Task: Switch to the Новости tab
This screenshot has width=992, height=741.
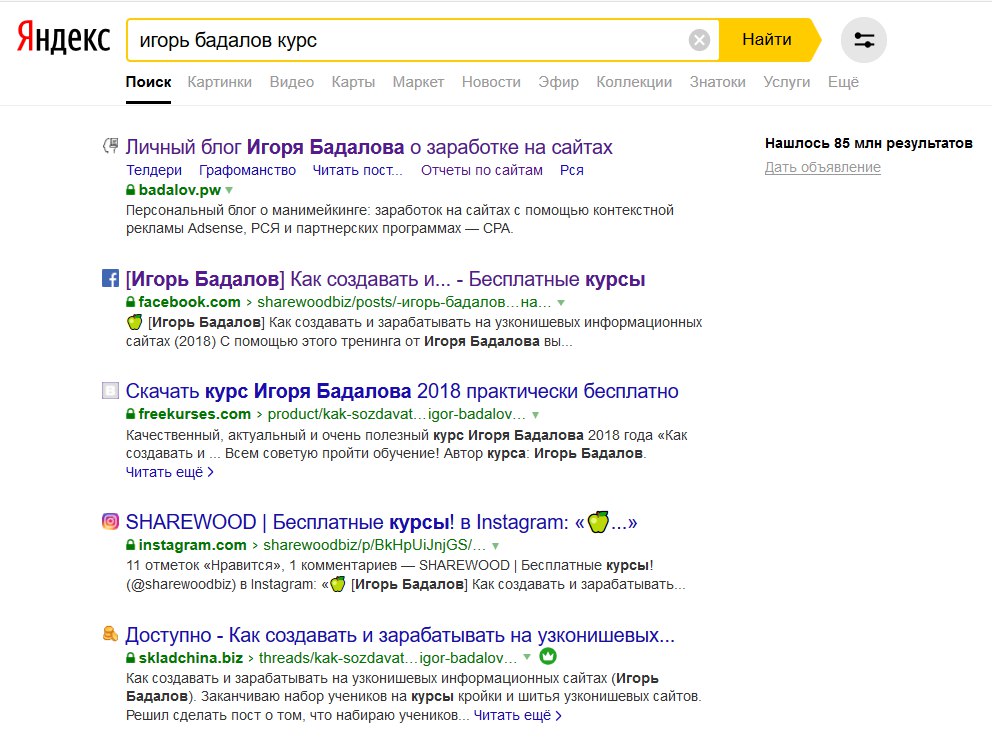Action: pos(491,82)
